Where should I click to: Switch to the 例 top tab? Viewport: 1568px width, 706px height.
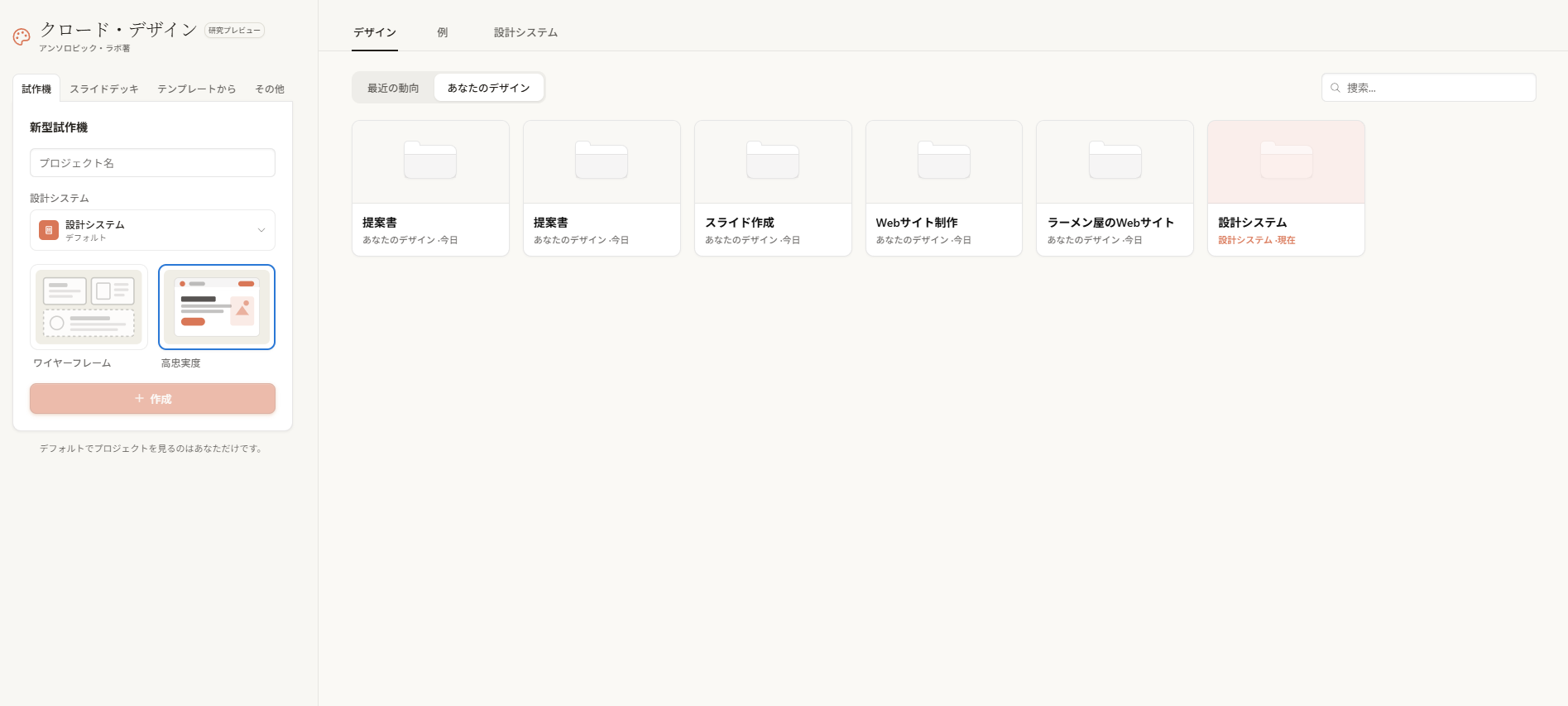443,32
